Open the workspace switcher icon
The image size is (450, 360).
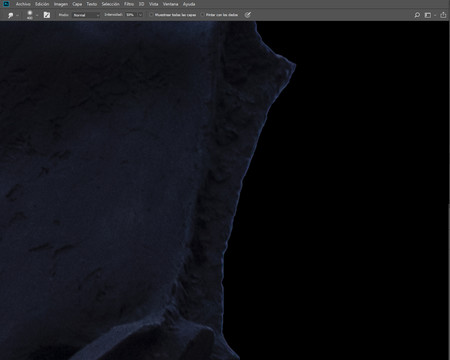(428, 15)
